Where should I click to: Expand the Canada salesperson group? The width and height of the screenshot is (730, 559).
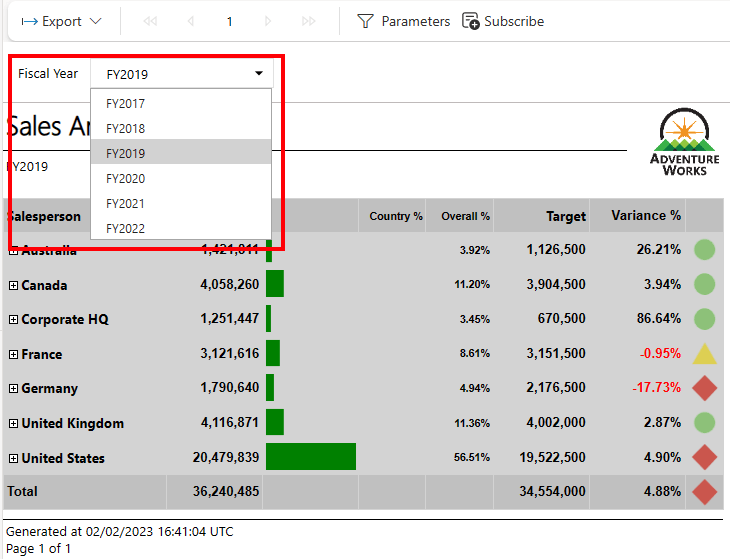(13, 286)
